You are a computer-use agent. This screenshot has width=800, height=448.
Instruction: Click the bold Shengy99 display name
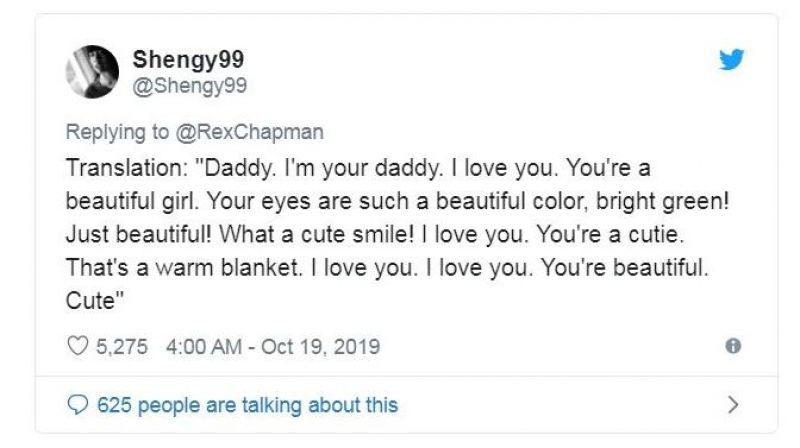[188, 59]
